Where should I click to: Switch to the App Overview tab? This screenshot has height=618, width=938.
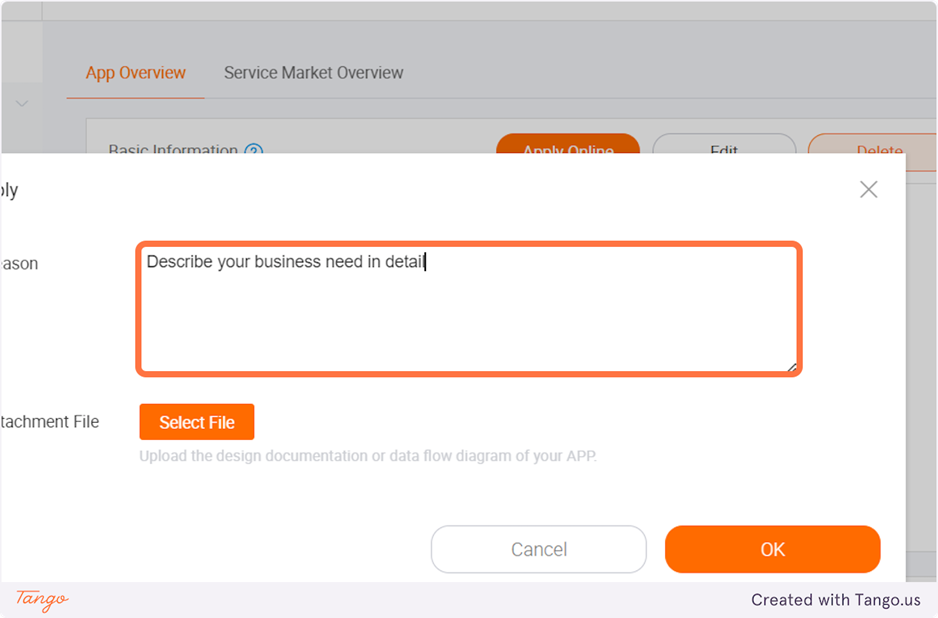click(135, 73)
